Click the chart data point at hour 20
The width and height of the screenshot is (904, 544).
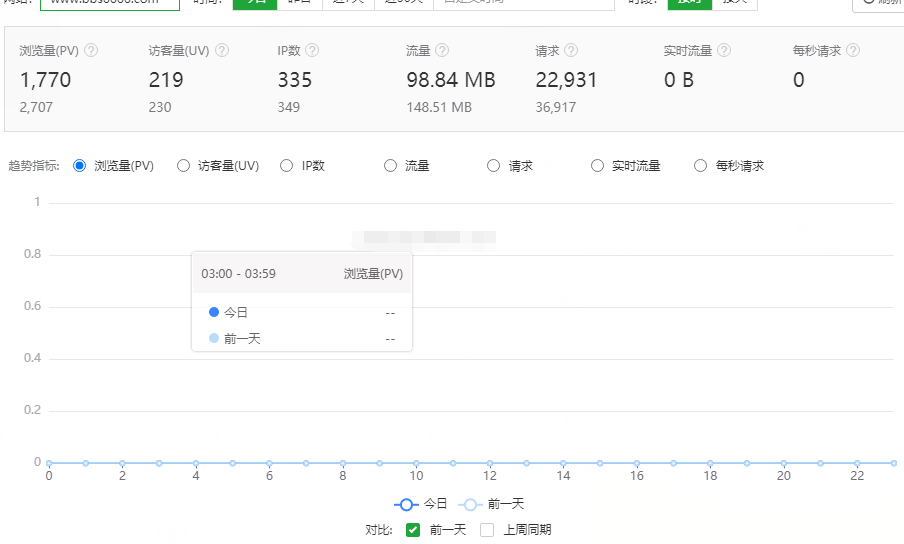(784, 463)
